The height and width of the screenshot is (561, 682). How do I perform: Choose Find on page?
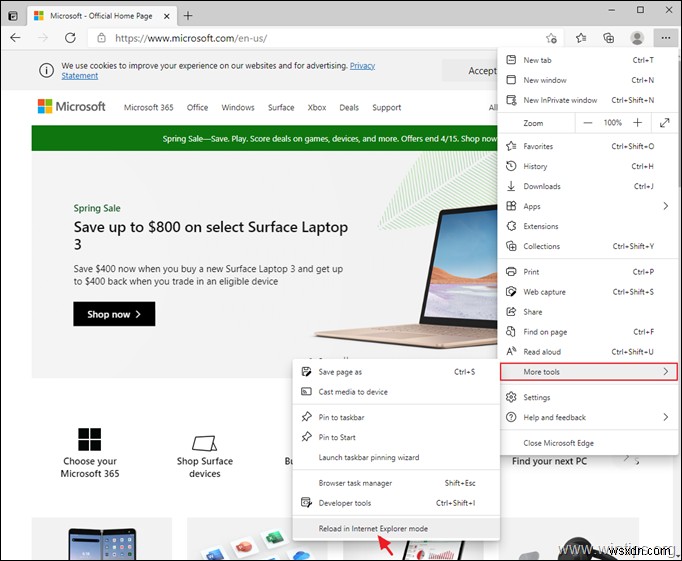tap(588, 332)
